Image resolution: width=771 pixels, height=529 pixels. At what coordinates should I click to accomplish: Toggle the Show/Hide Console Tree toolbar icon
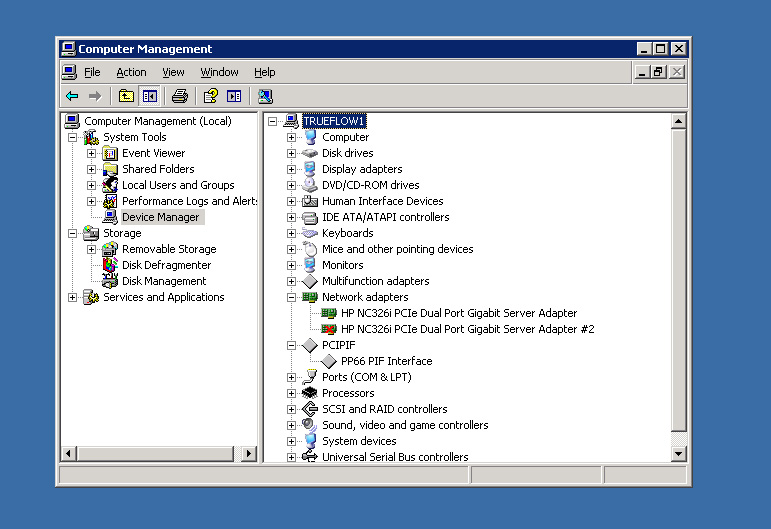pyautogui.click(x=149, y=96)
